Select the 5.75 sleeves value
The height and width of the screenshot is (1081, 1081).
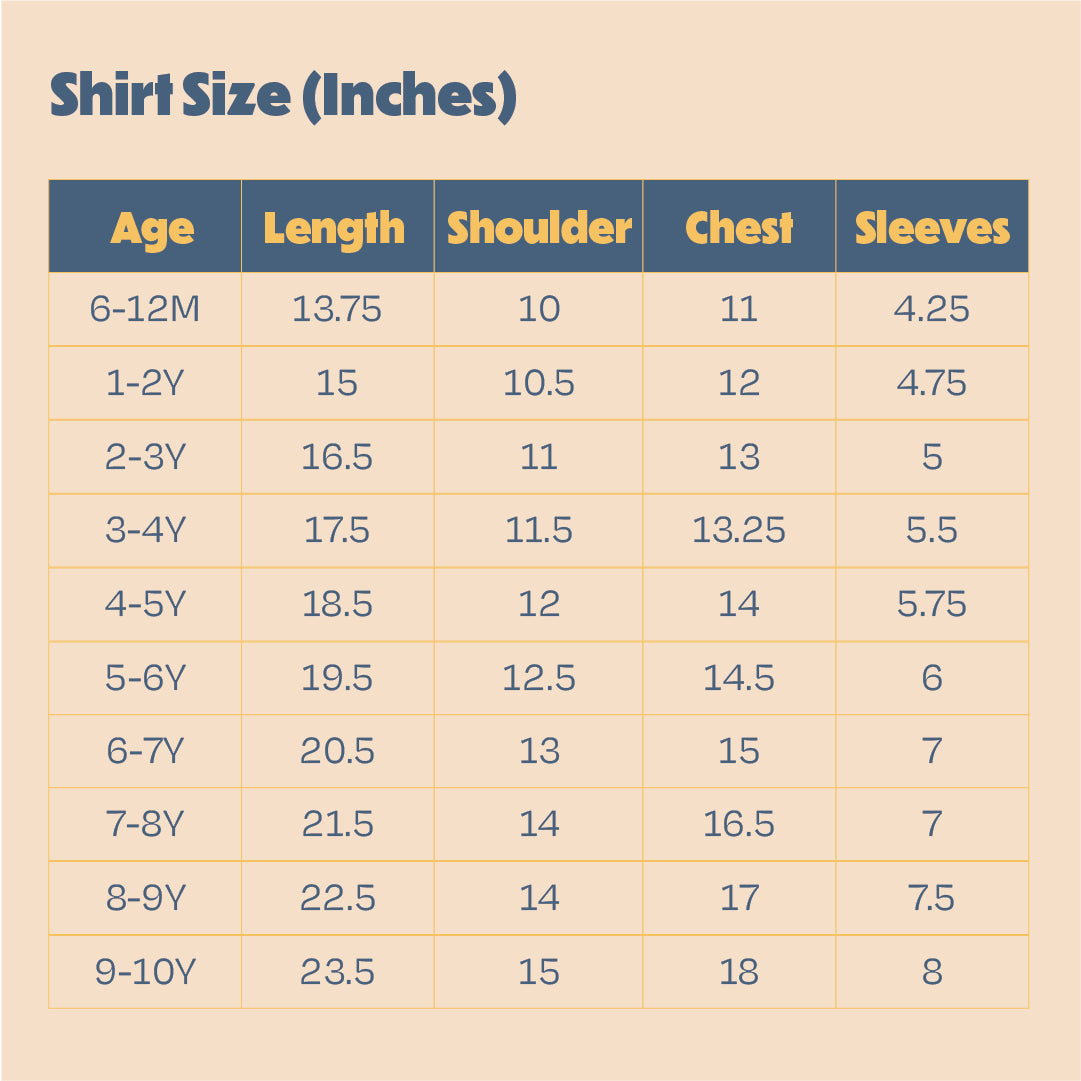[932, 604]
